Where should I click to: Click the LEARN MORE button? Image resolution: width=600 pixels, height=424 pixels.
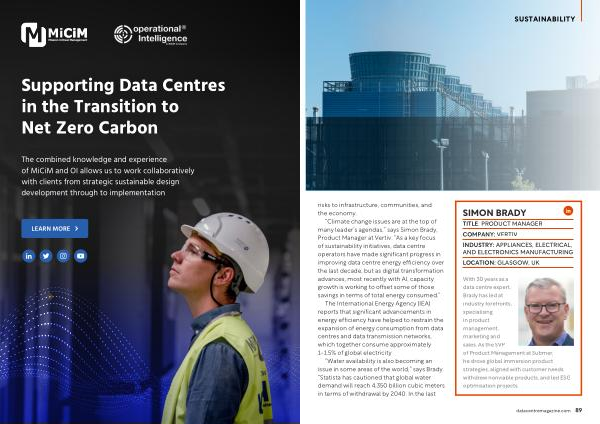55,228
